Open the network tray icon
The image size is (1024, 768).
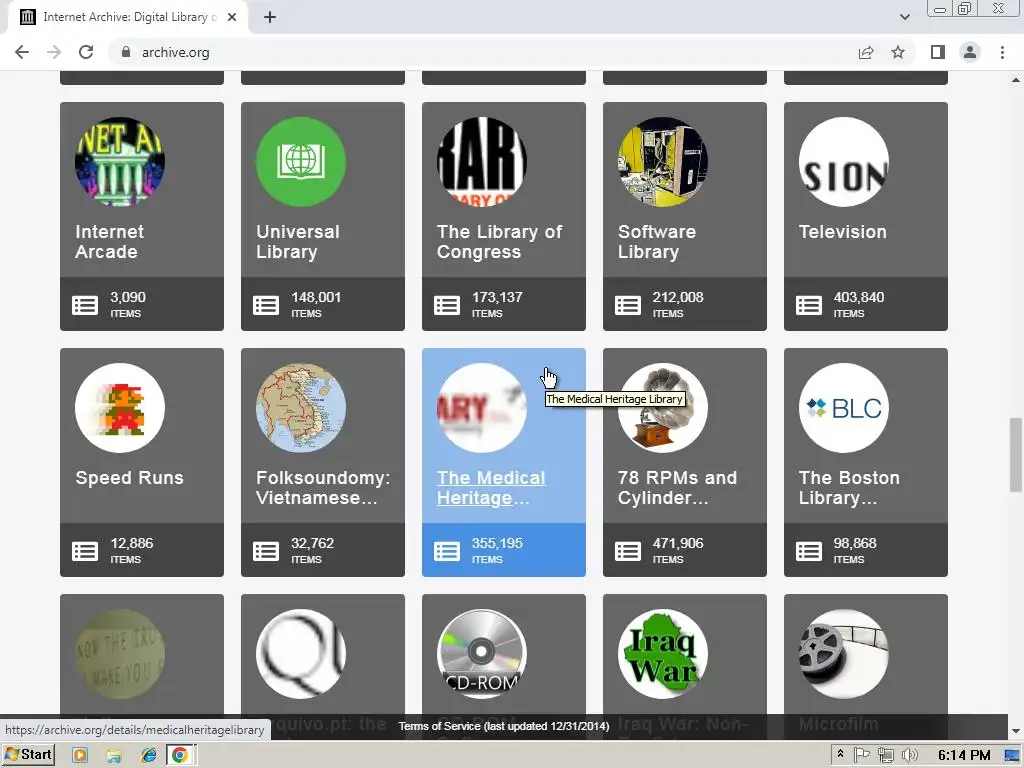886,756
